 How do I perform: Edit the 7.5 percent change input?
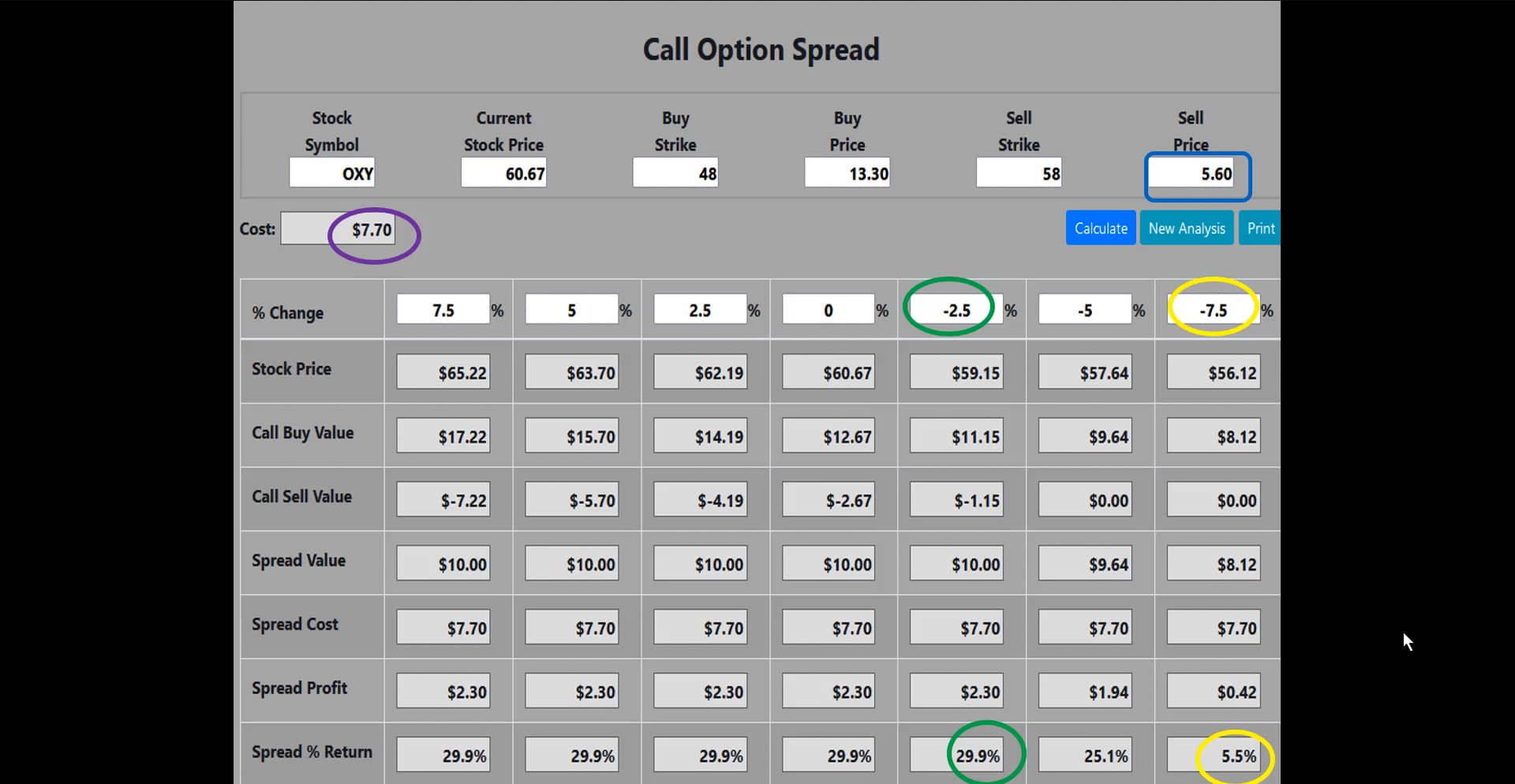[443, 310]
